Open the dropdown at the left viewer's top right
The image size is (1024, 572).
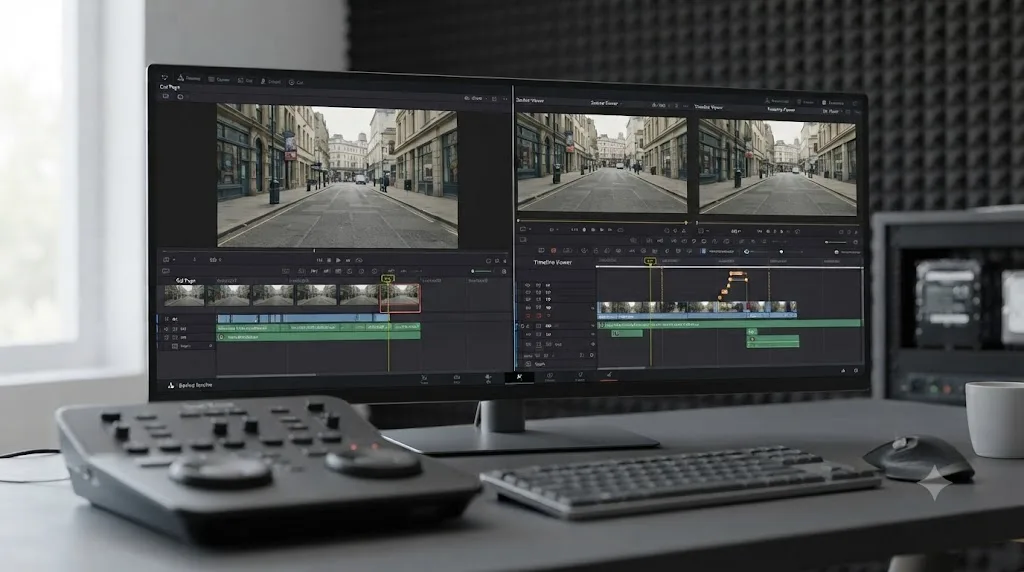475,98
